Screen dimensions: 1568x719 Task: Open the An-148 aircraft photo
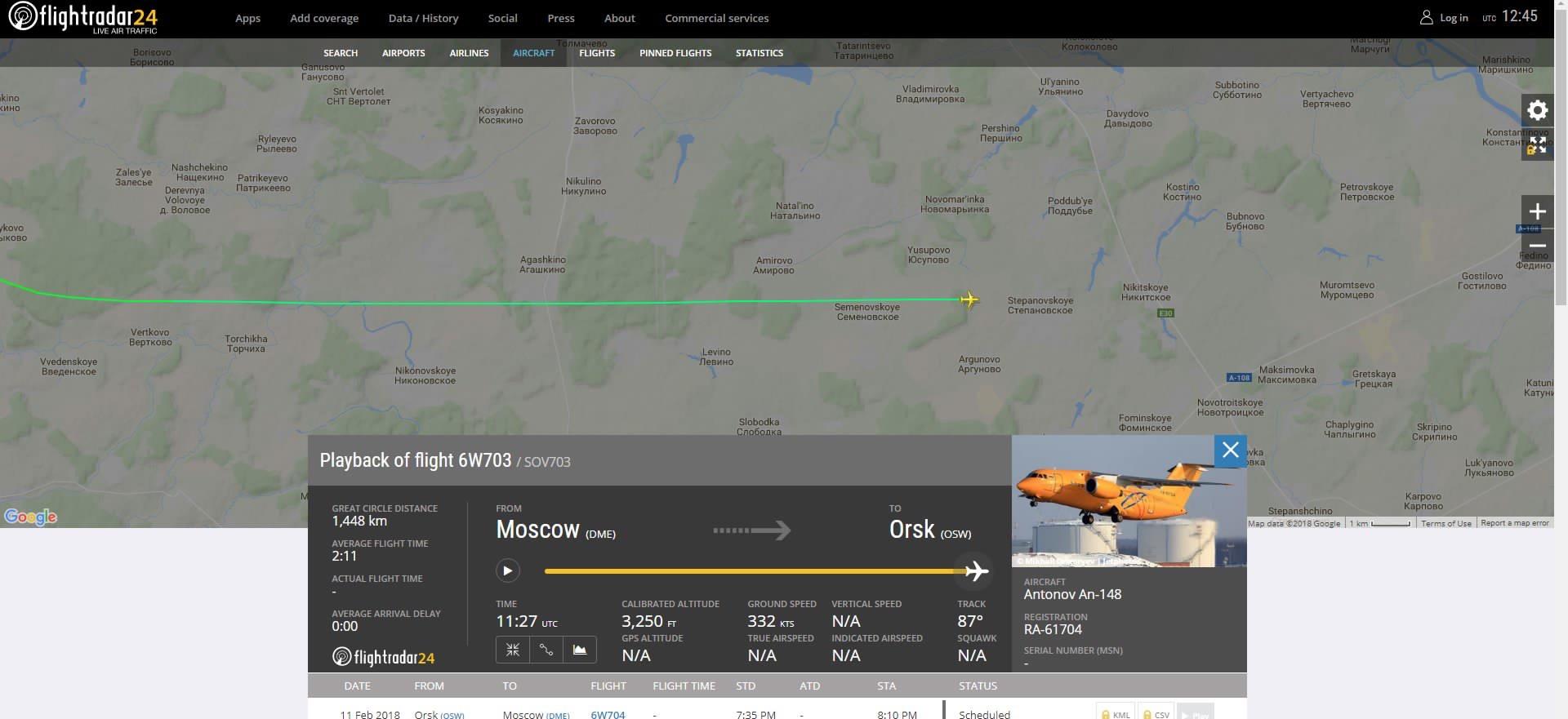tap(1129, 501)
